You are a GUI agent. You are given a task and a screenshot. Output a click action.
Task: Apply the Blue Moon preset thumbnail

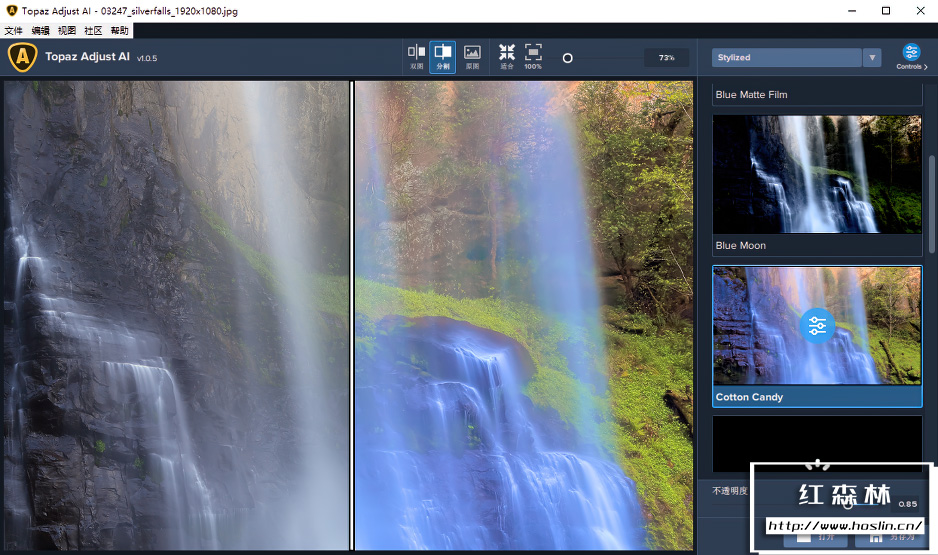coord(817,174)
